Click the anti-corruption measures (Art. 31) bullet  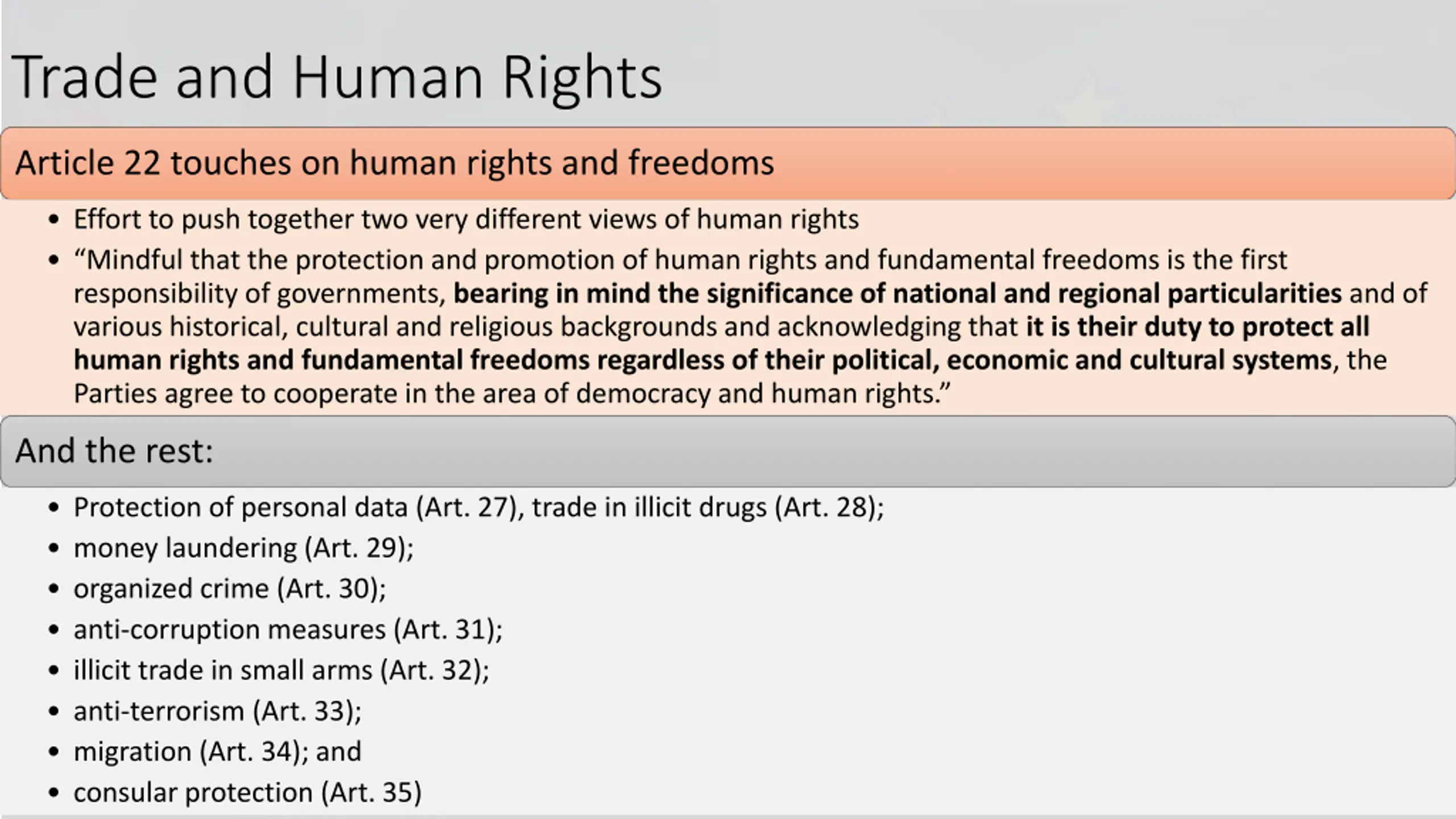tap(288, 630)
